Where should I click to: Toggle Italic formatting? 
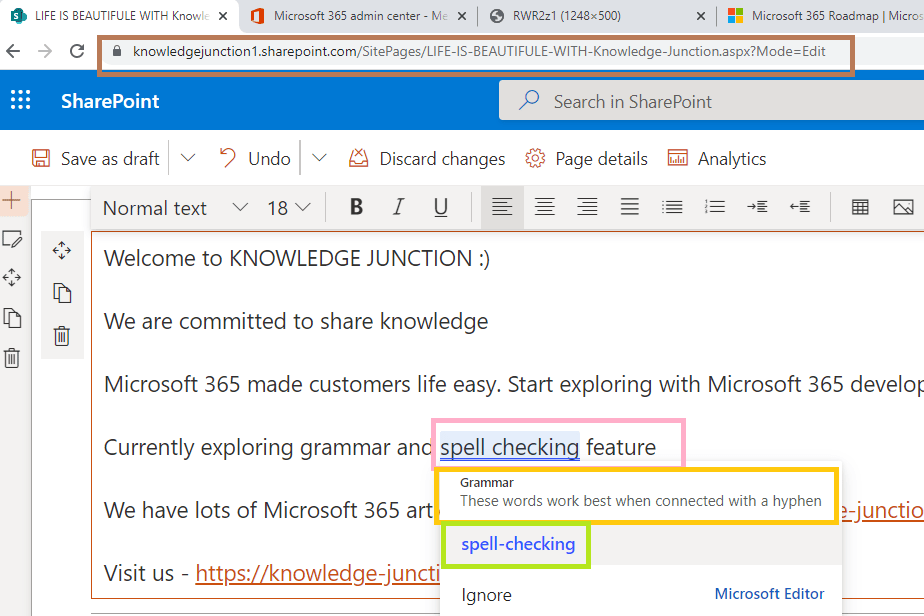pyautogui.click(x=398, y=207)
